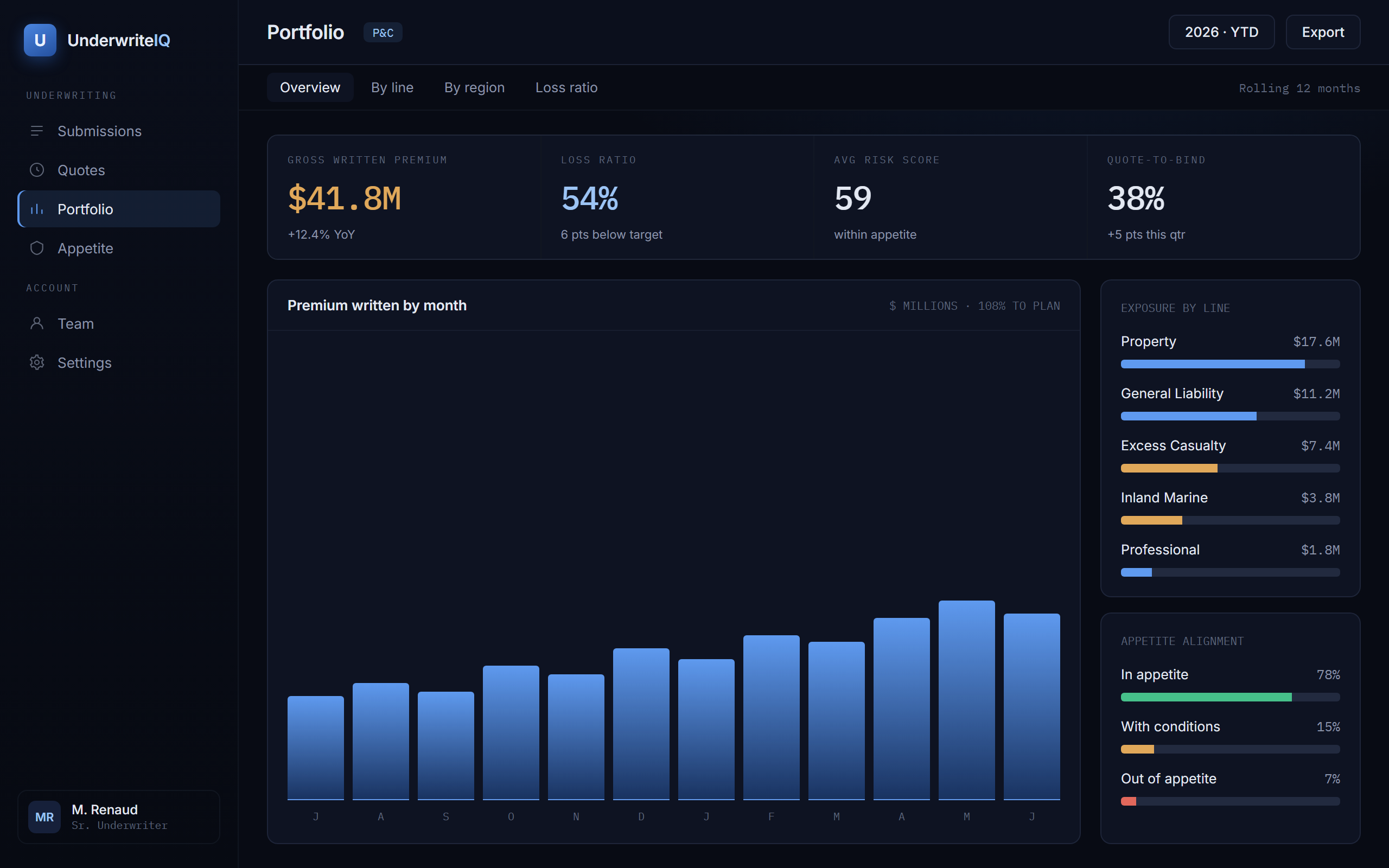The image size is (1389, 868).
Task: Click the UnderwriteIQ logo icon
Action: 40,40
